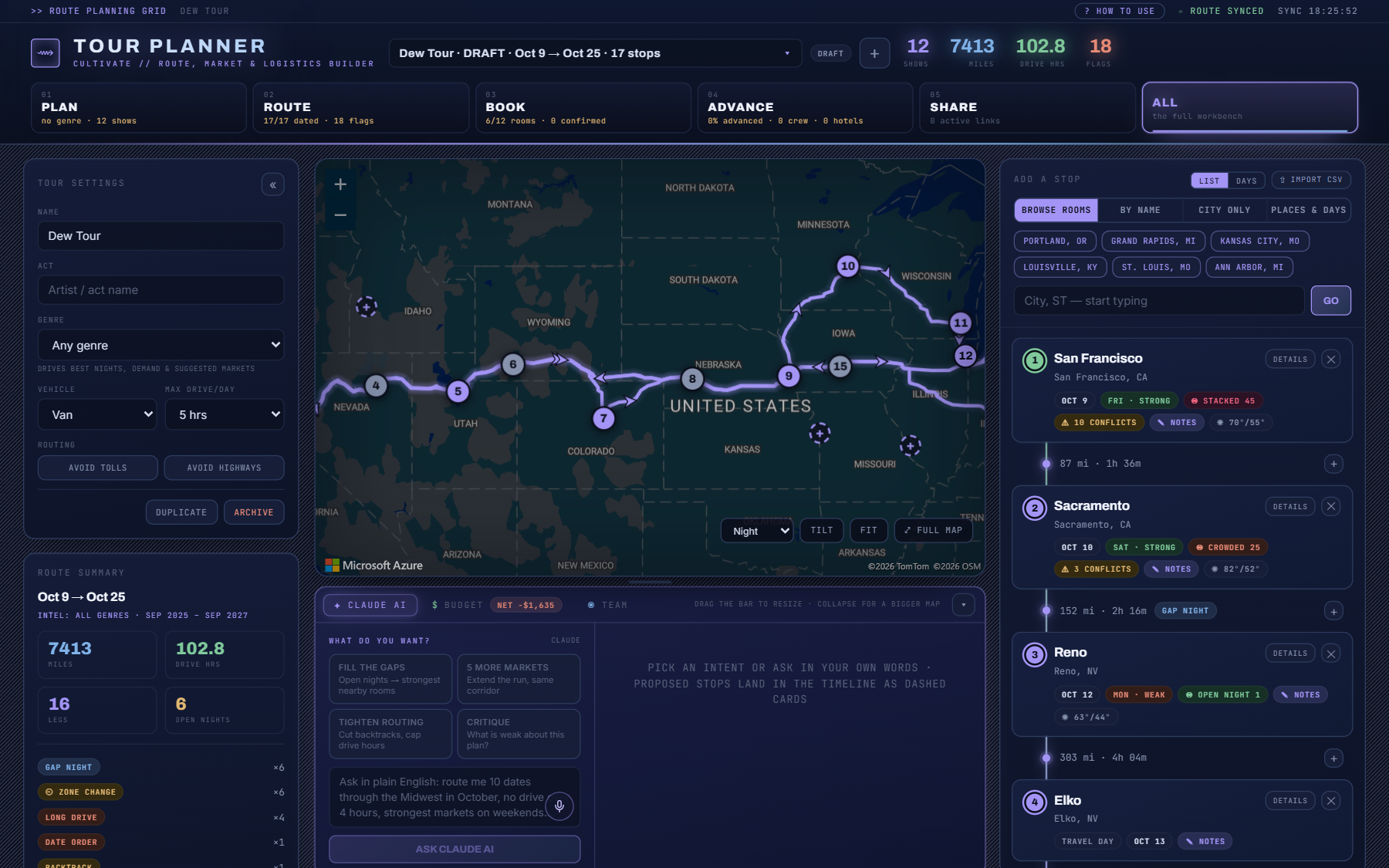Viewport: 1389px width, 868px height.
Task: Click suggested stop marker in Missouri
Action: pos(911,445)
